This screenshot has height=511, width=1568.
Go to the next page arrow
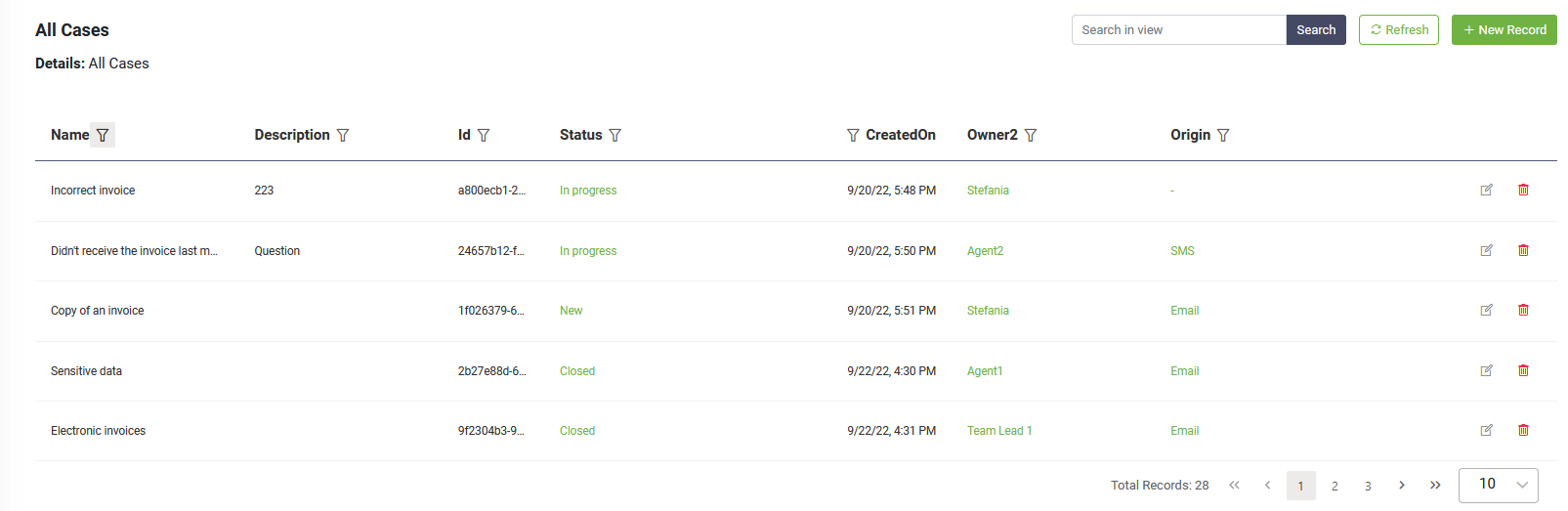[x=1402, y=485]
